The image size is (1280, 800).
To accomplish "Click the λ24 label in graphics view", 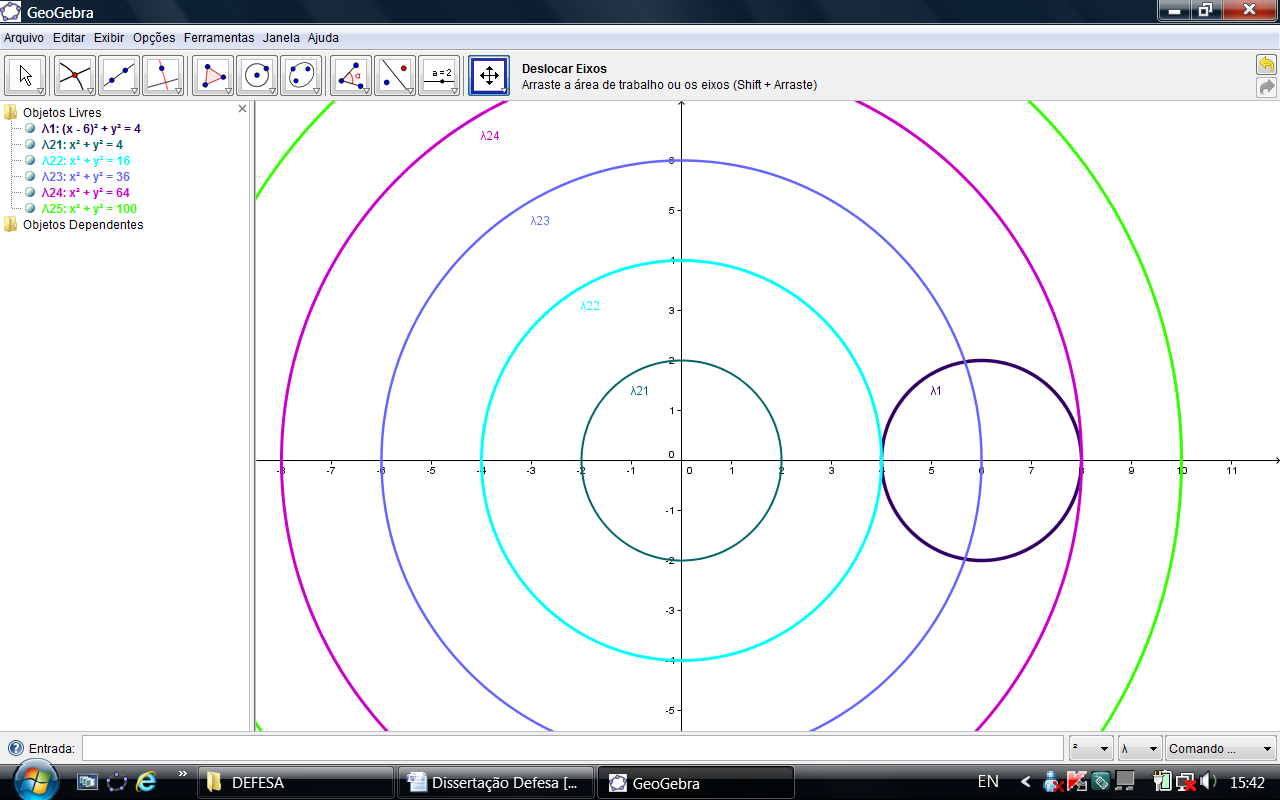I will pos(489,136).
